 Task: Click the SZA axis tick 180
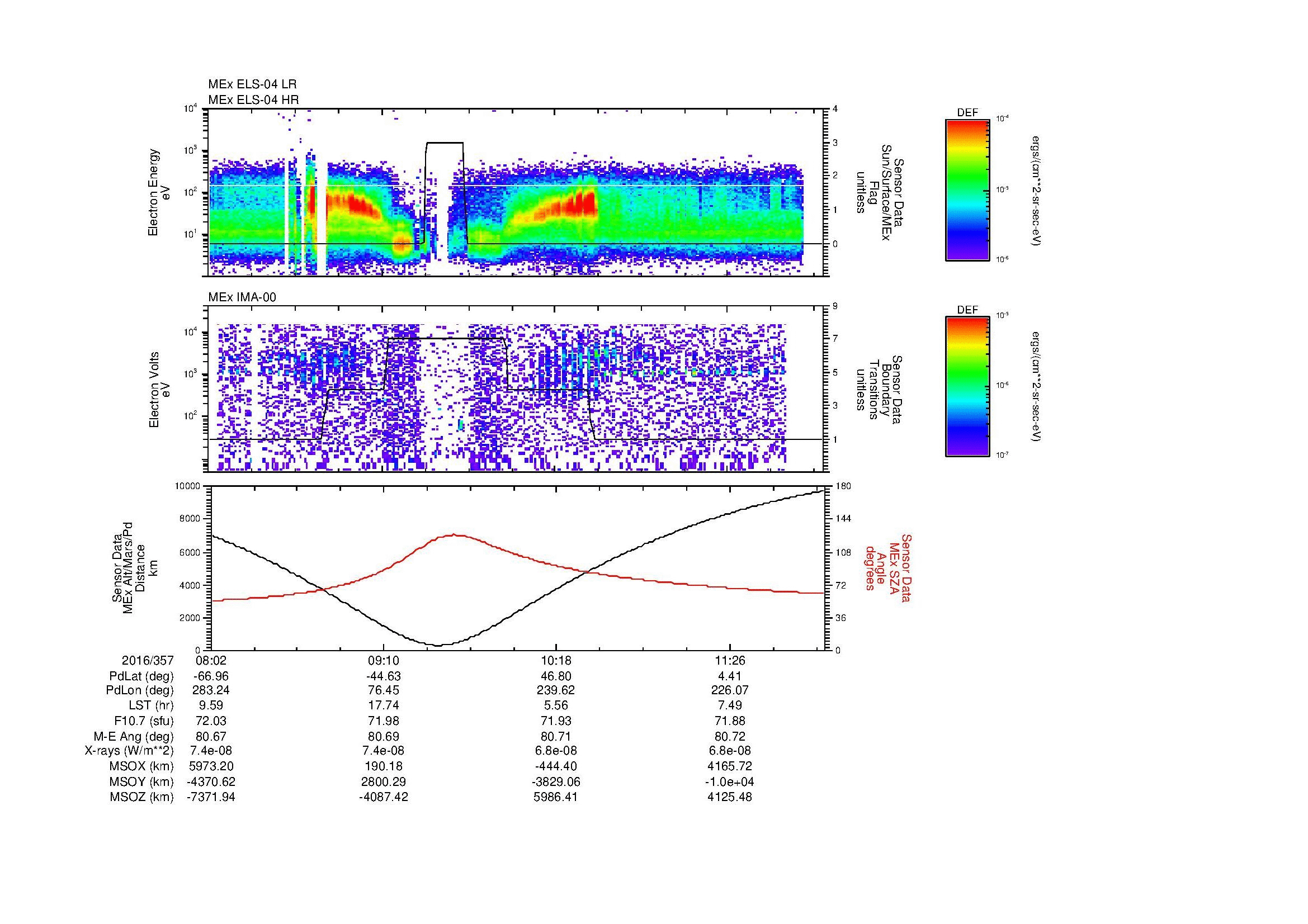(x=842, y=486)
